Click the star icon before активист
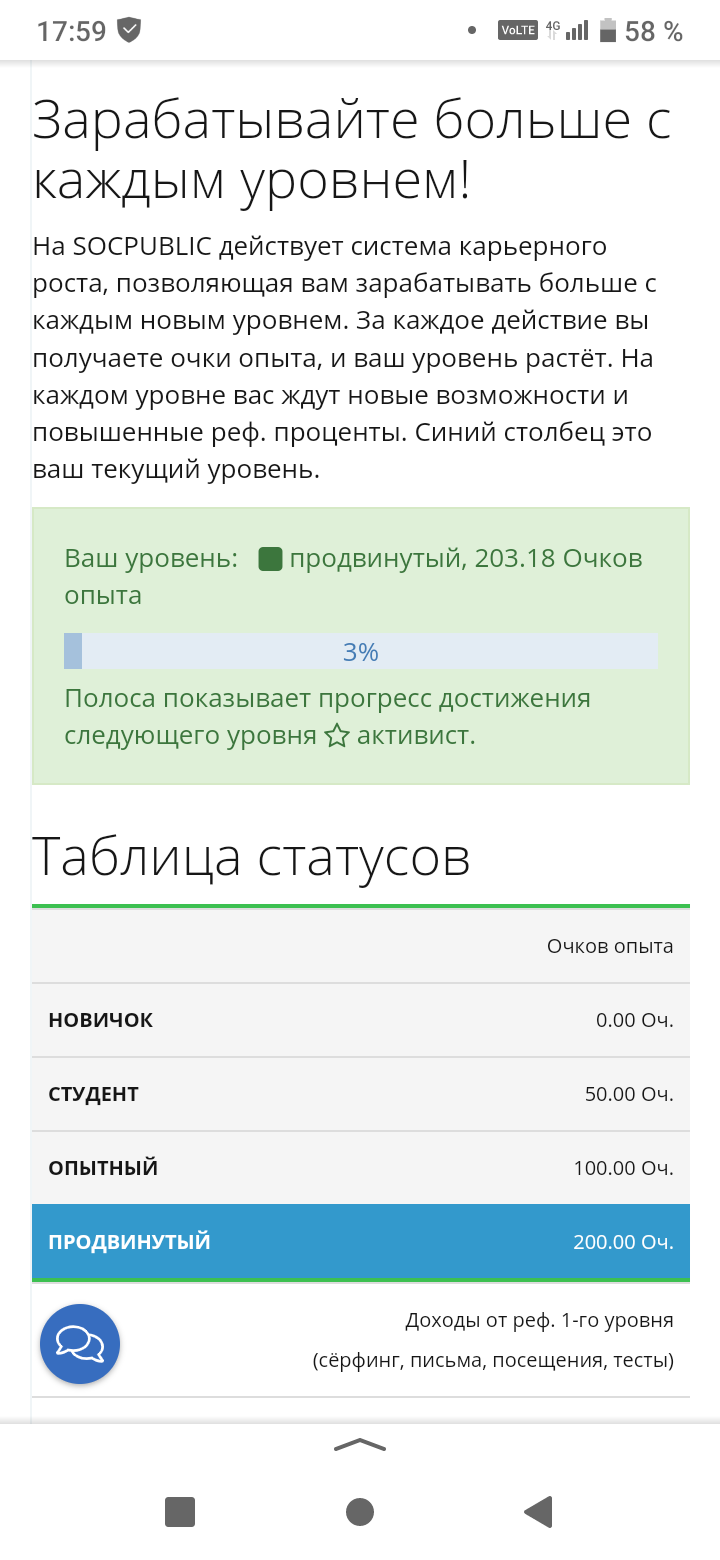This screenshot has width=720, height=1560. [x=337, y=737]
